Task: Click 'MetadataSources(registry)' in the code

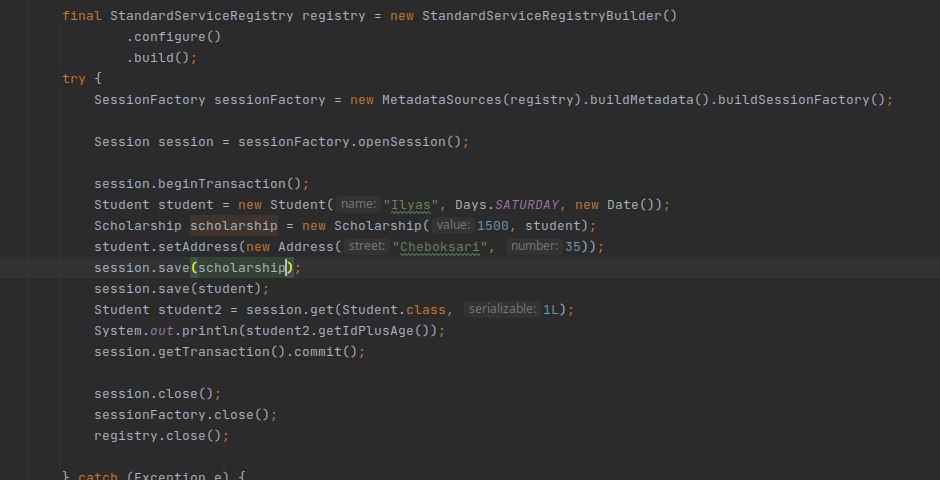Action: [482, 99]
